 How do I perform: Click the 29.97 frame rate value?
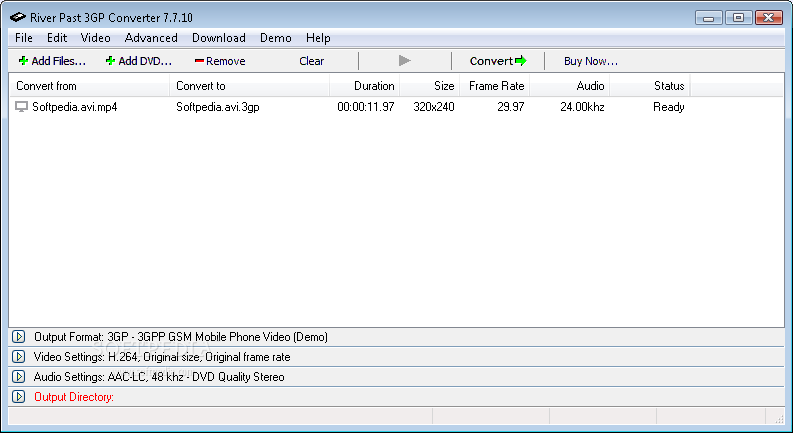click(511, 107)
